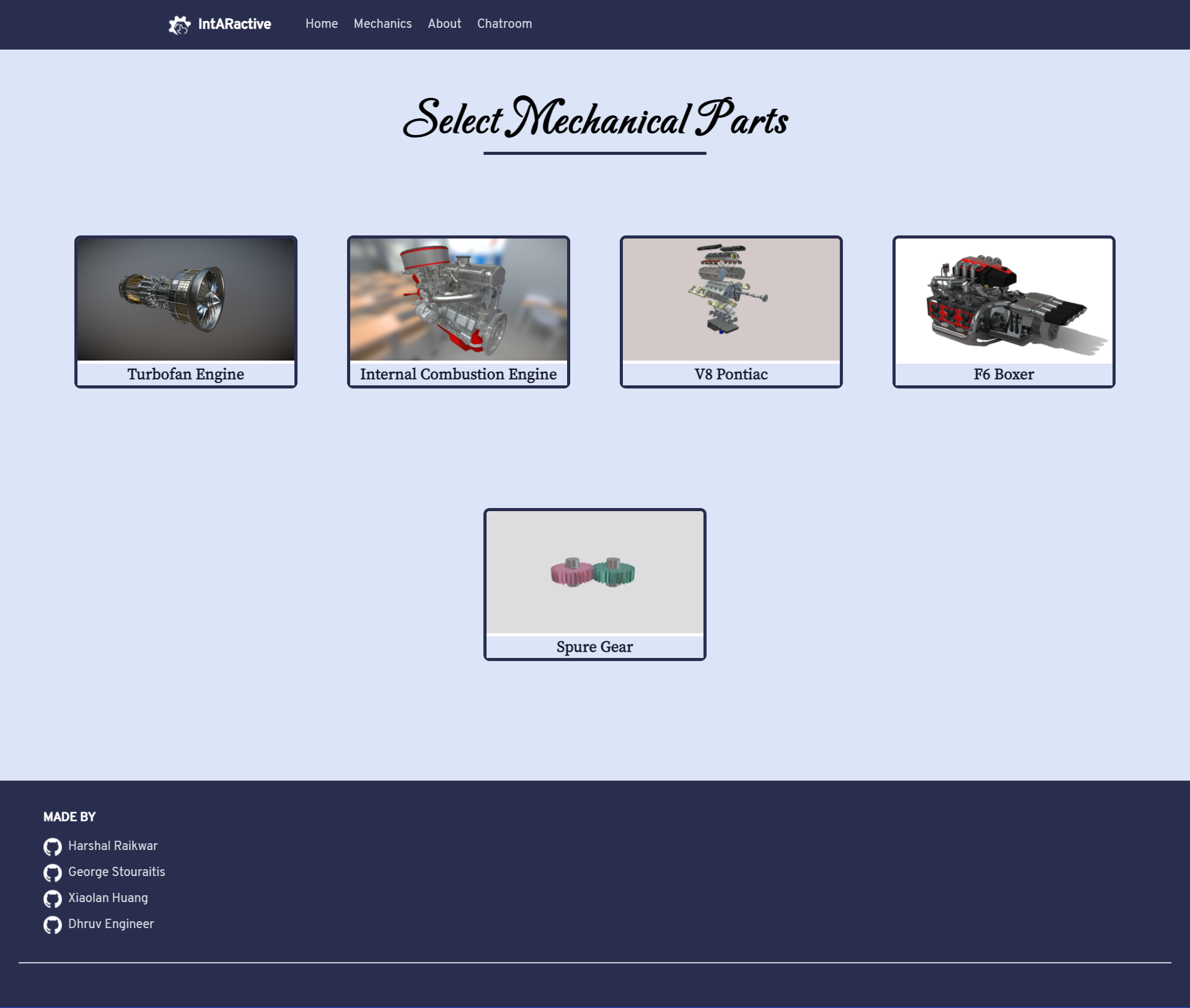Screen dimensions: 1190x1008
Task: Go to the Mechanics page
Action: point(382,24)
